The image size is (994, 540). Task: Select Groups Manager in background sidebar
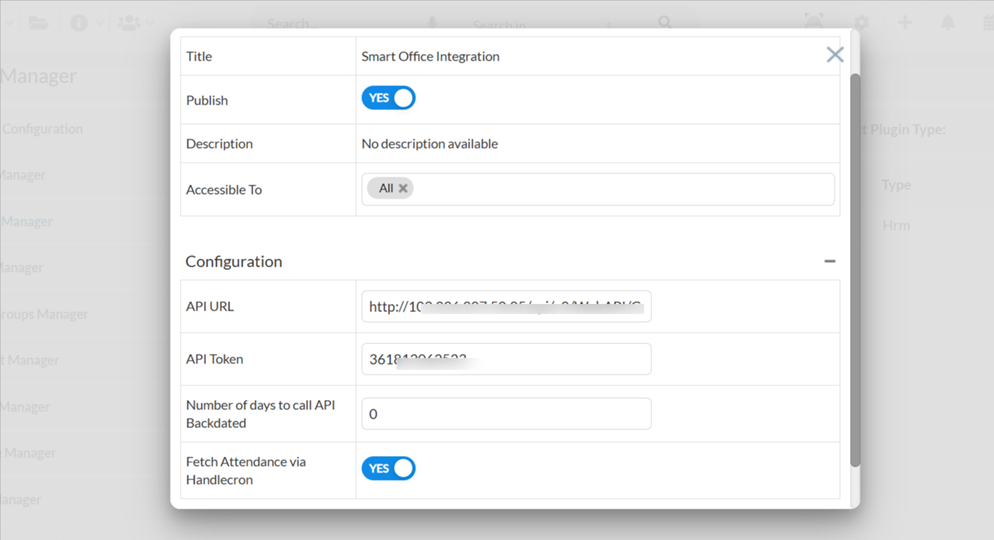pyautogui.click(x=44, y=314)
